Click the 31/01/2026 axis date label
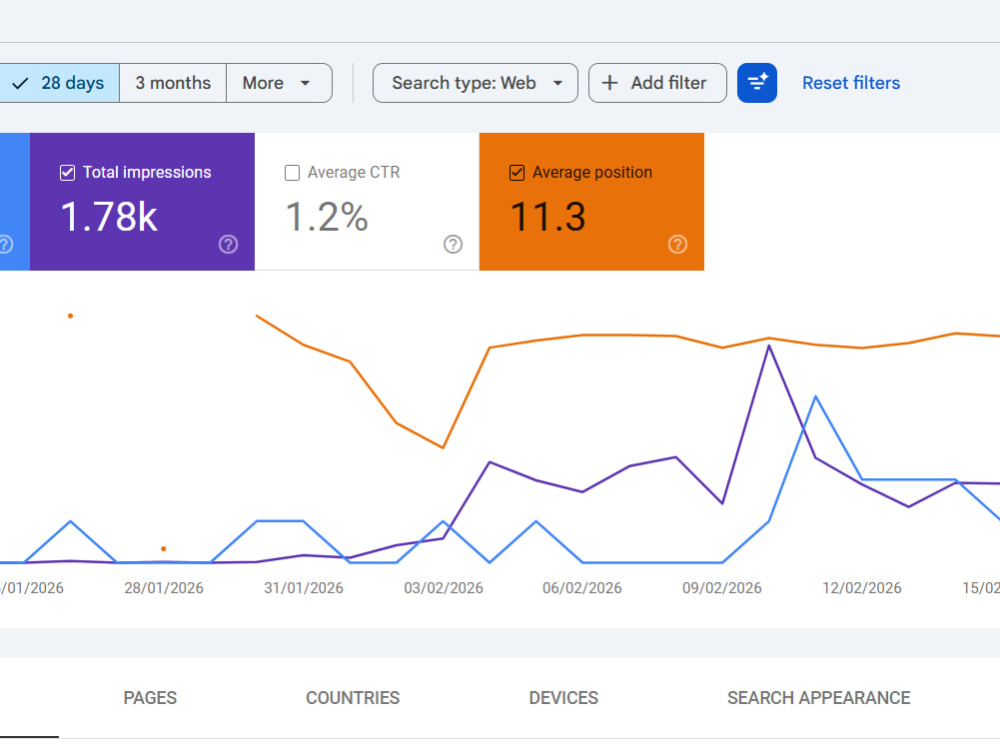The width and height of the screenshot is (1000, 750). click(304, 588)
